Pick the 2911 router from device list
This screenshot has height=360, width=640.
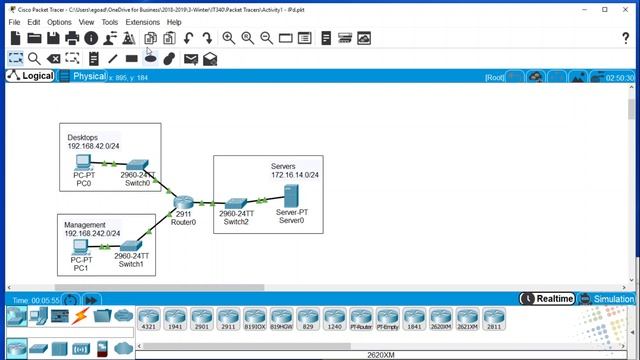pyautogui.click(x=228, y=319)
